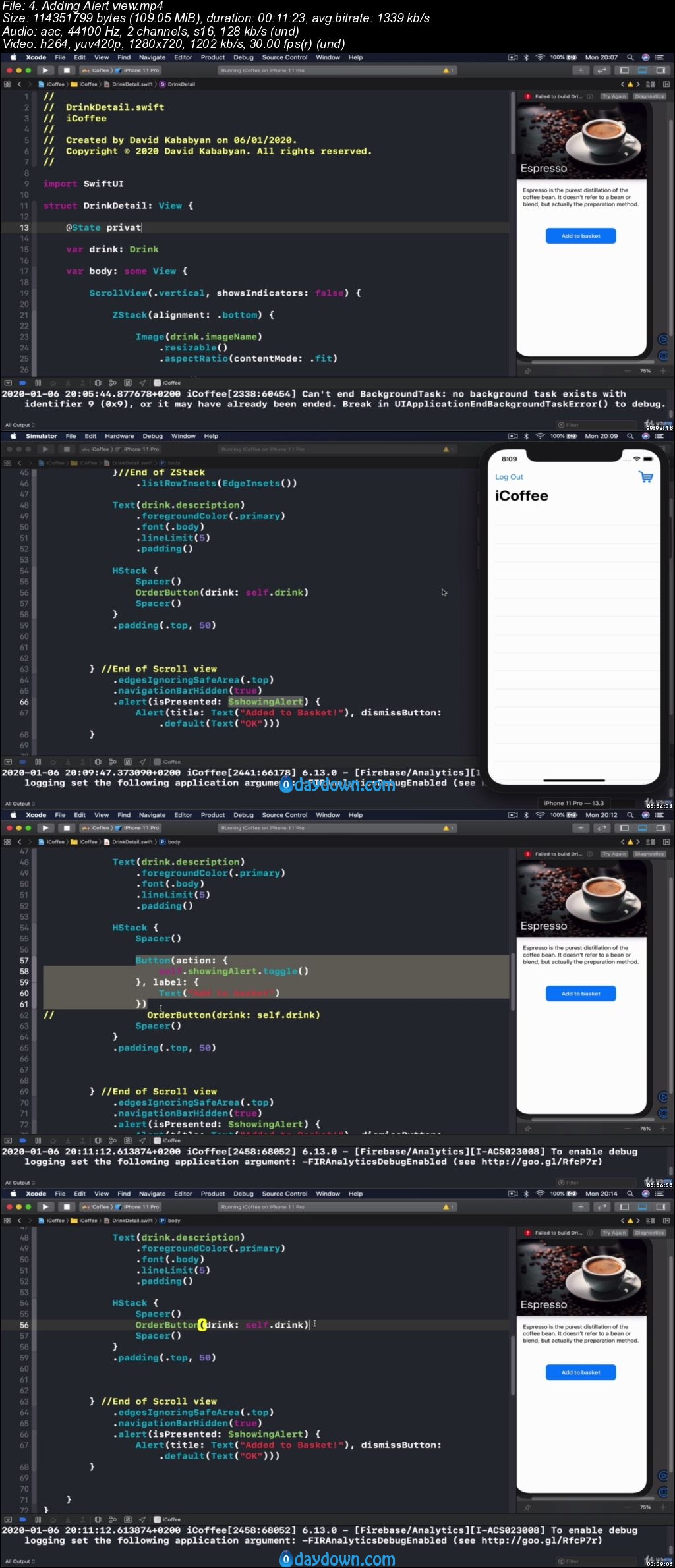Open the All Output dropdown in the 20:07 frame

click(20, 425)
